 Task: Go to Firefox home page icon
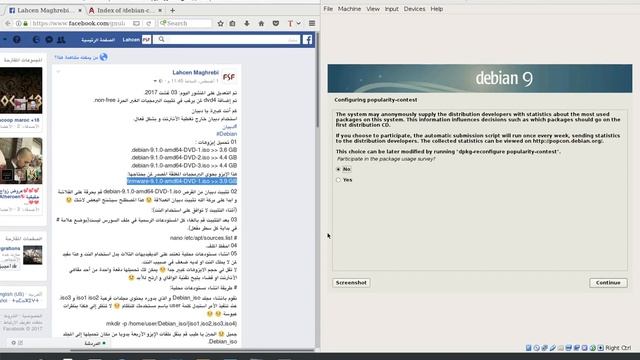tap(261, 23)
